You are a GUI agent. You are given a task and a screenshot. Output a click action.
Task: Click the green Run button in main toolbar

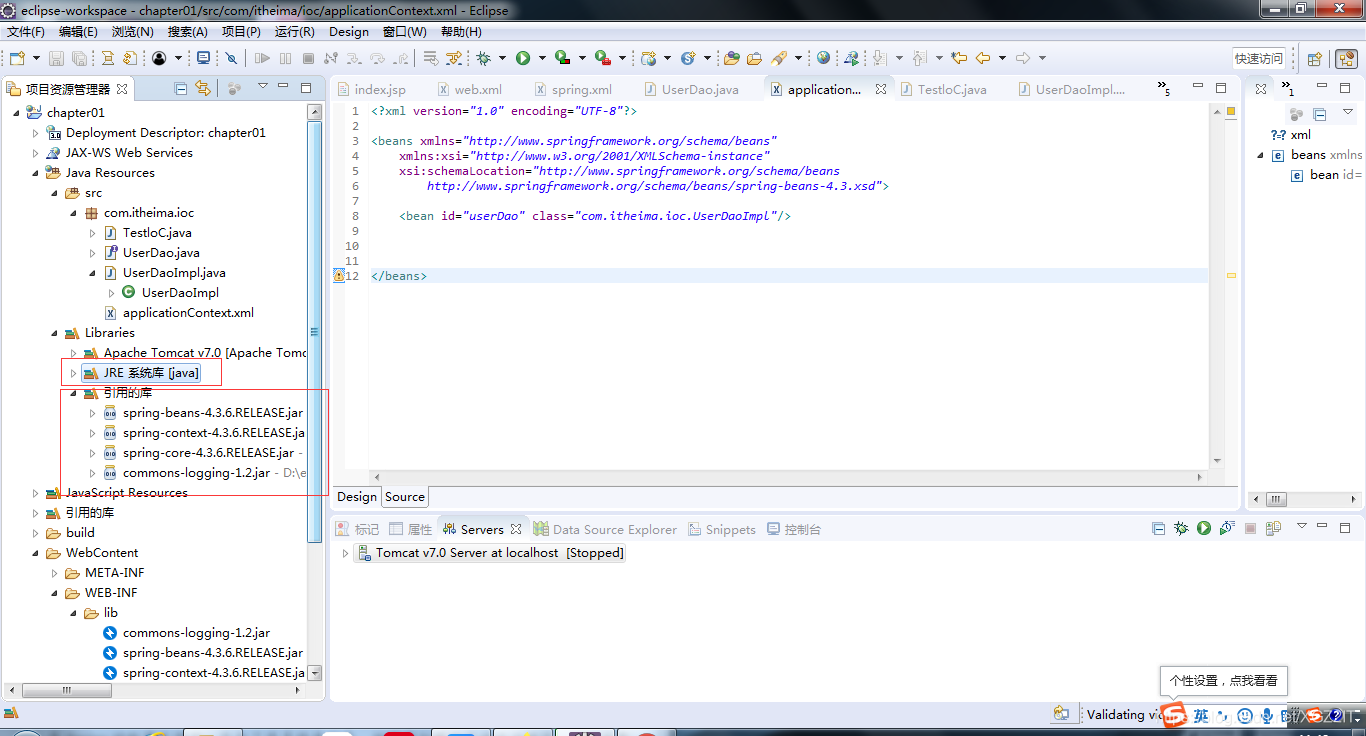[523, 58]
